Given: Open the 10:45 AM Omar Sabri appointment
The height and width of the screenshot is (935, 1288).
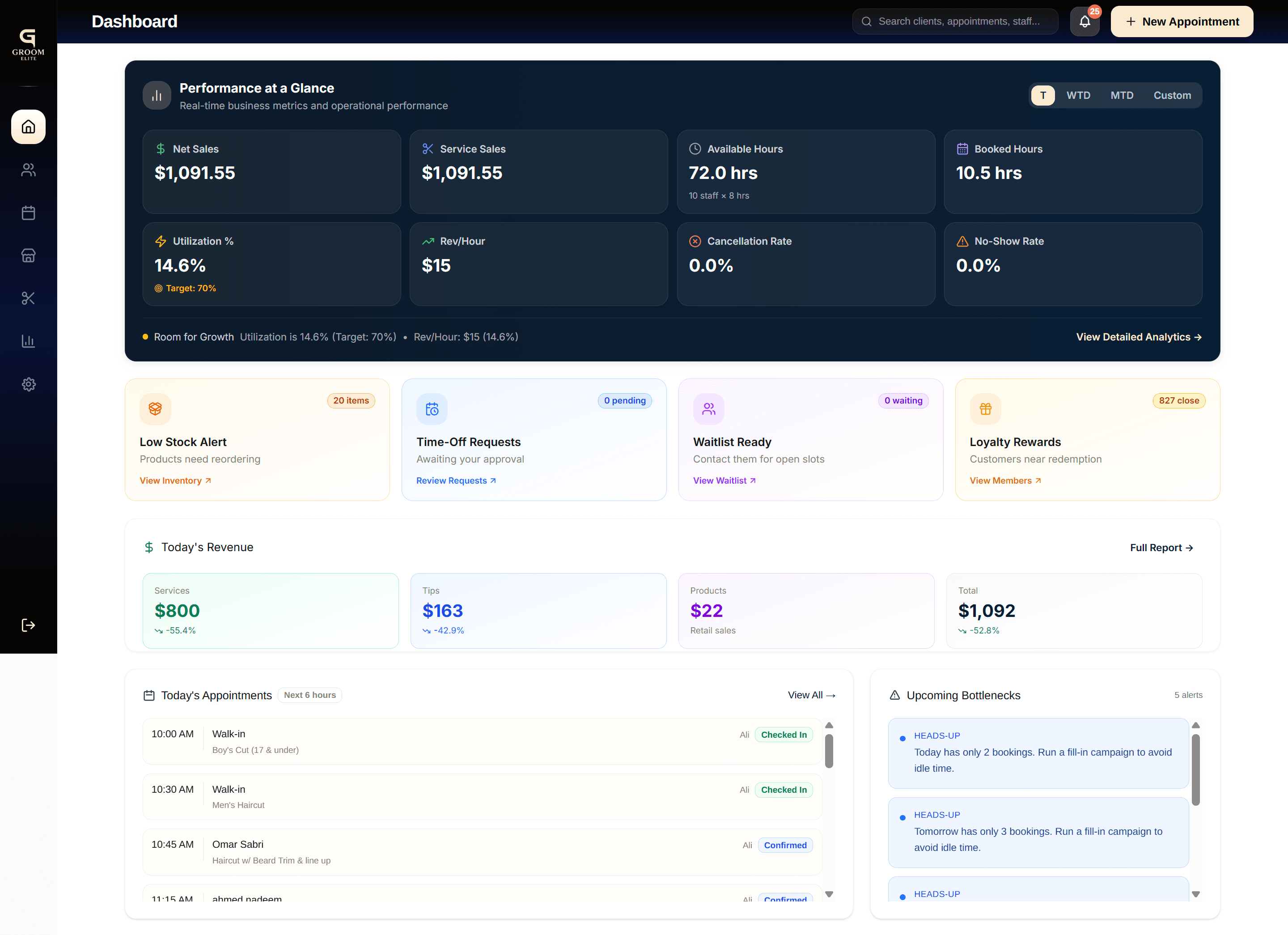Looking at the screenshot, I should [x=482, y=852].
